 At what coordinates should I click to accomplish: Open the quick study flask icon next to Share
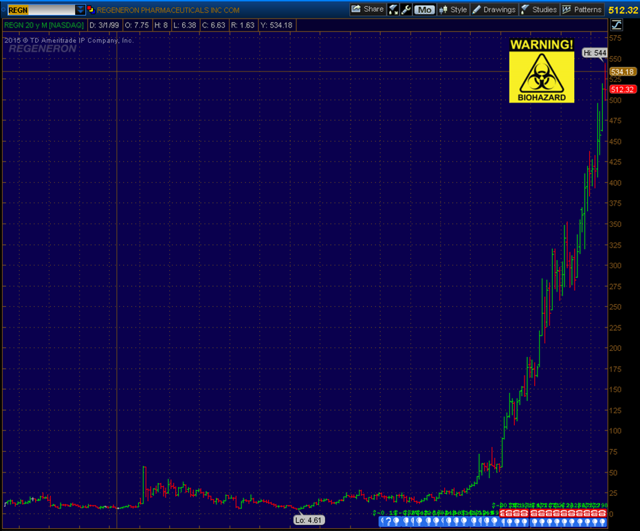[x=393, y=10]
